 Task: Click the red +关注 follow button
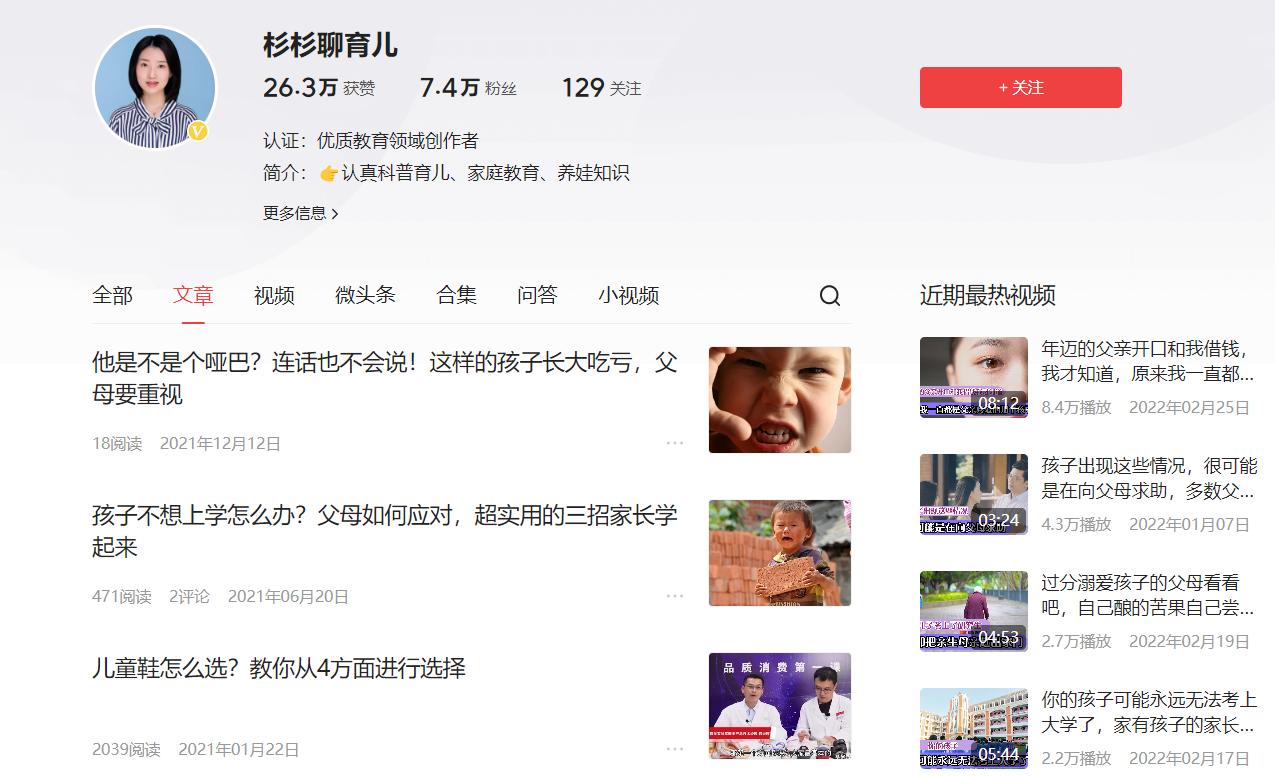point(1020,88)
